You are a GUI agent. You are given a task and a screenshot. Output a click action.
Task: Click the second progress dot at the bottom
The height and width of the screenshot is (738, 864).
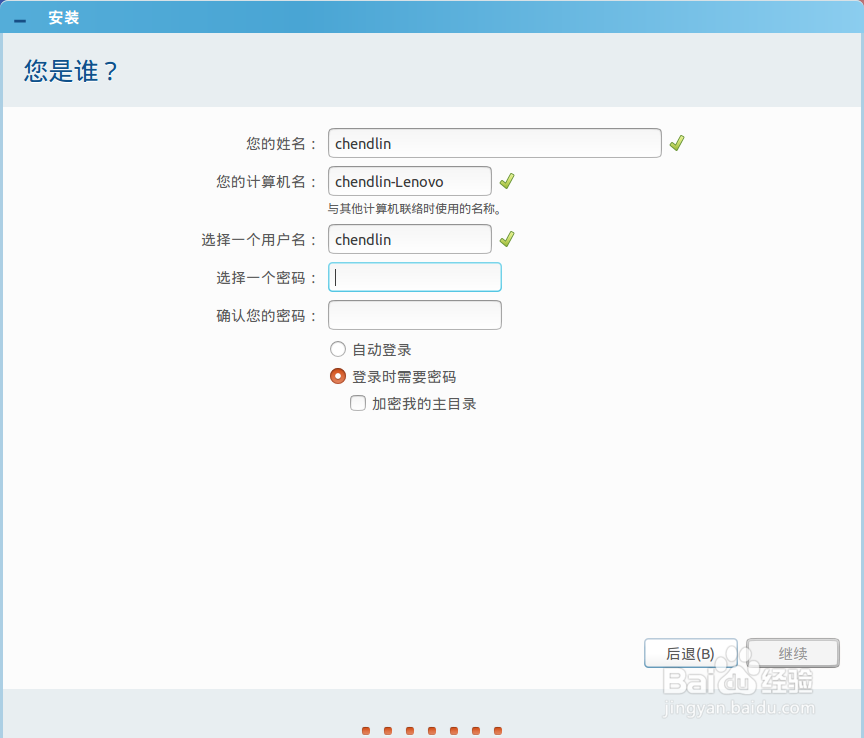tap(388, 731)
